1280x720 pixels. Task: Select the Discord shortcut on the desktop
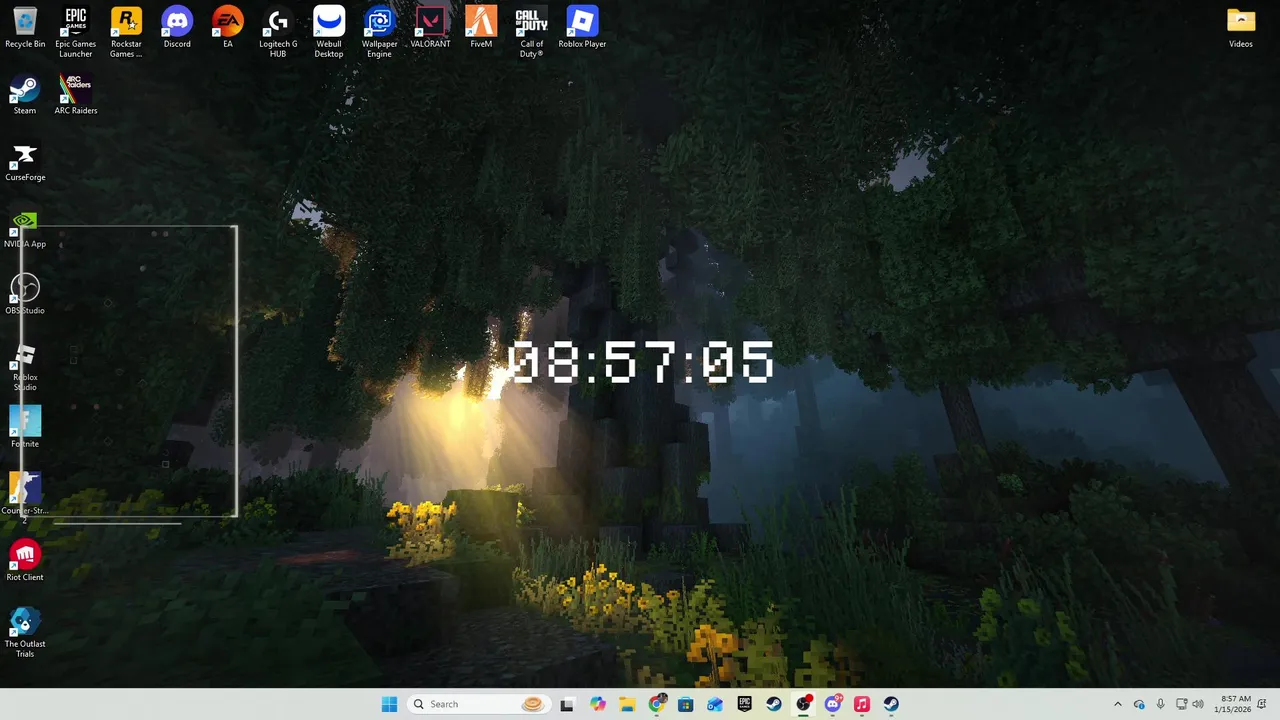point(177,28)
